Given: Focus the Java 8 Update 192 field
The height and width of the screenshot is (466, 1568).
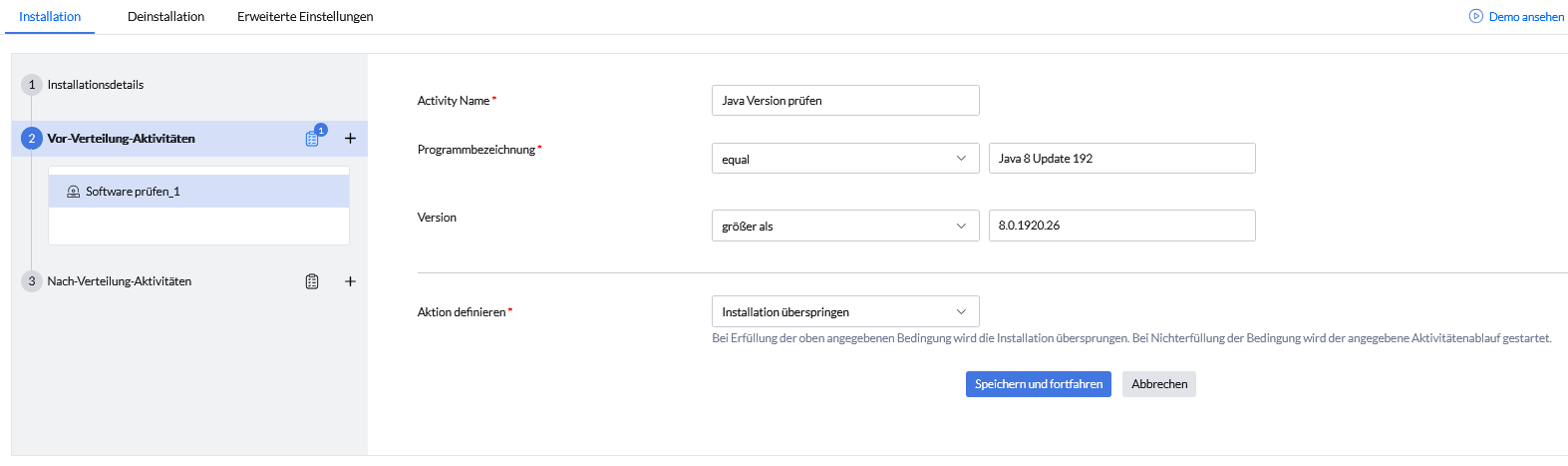Looking at the screenshot, I should point(1120,159).
